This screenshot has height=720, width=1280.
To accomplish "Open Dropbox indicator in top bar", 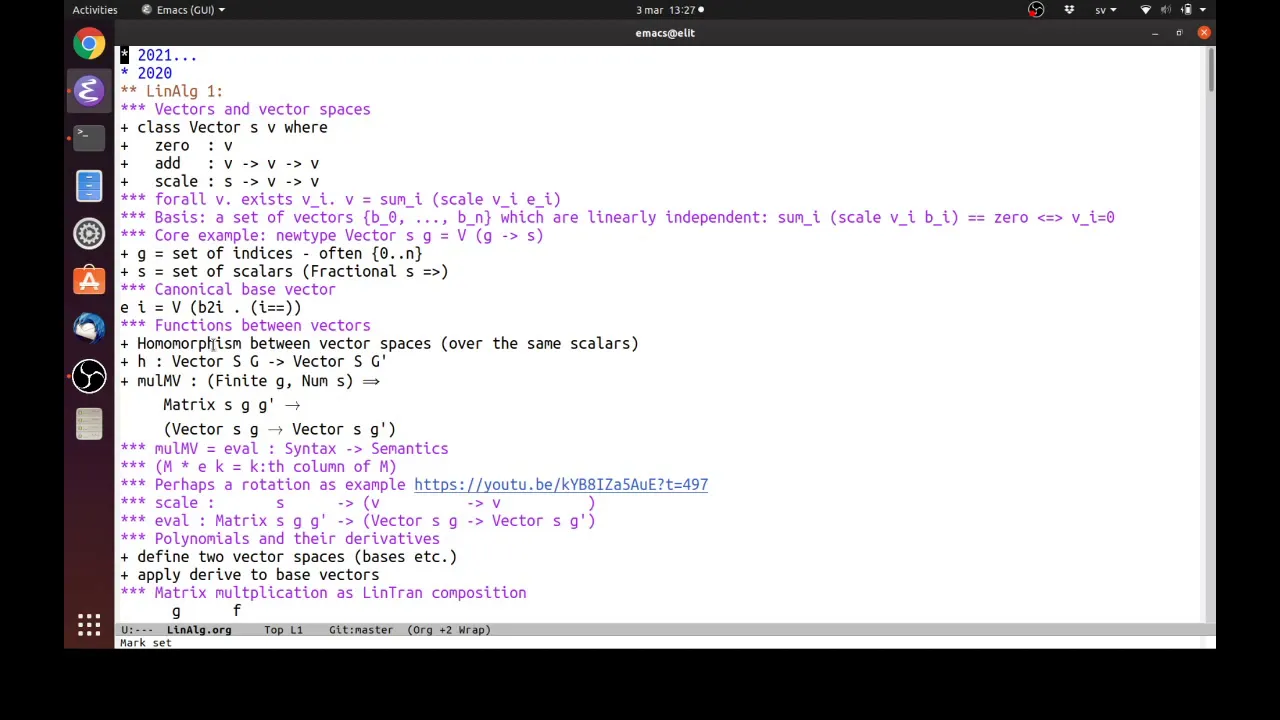I will pos(1069,10).
